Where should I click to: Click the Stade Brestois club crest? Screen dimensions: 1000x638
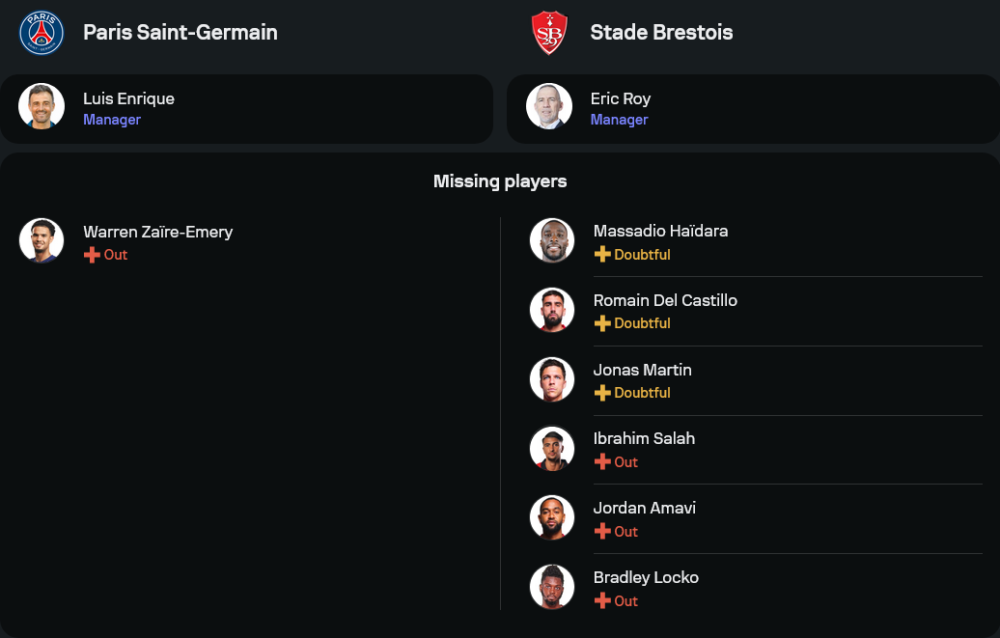click(549, 32)
